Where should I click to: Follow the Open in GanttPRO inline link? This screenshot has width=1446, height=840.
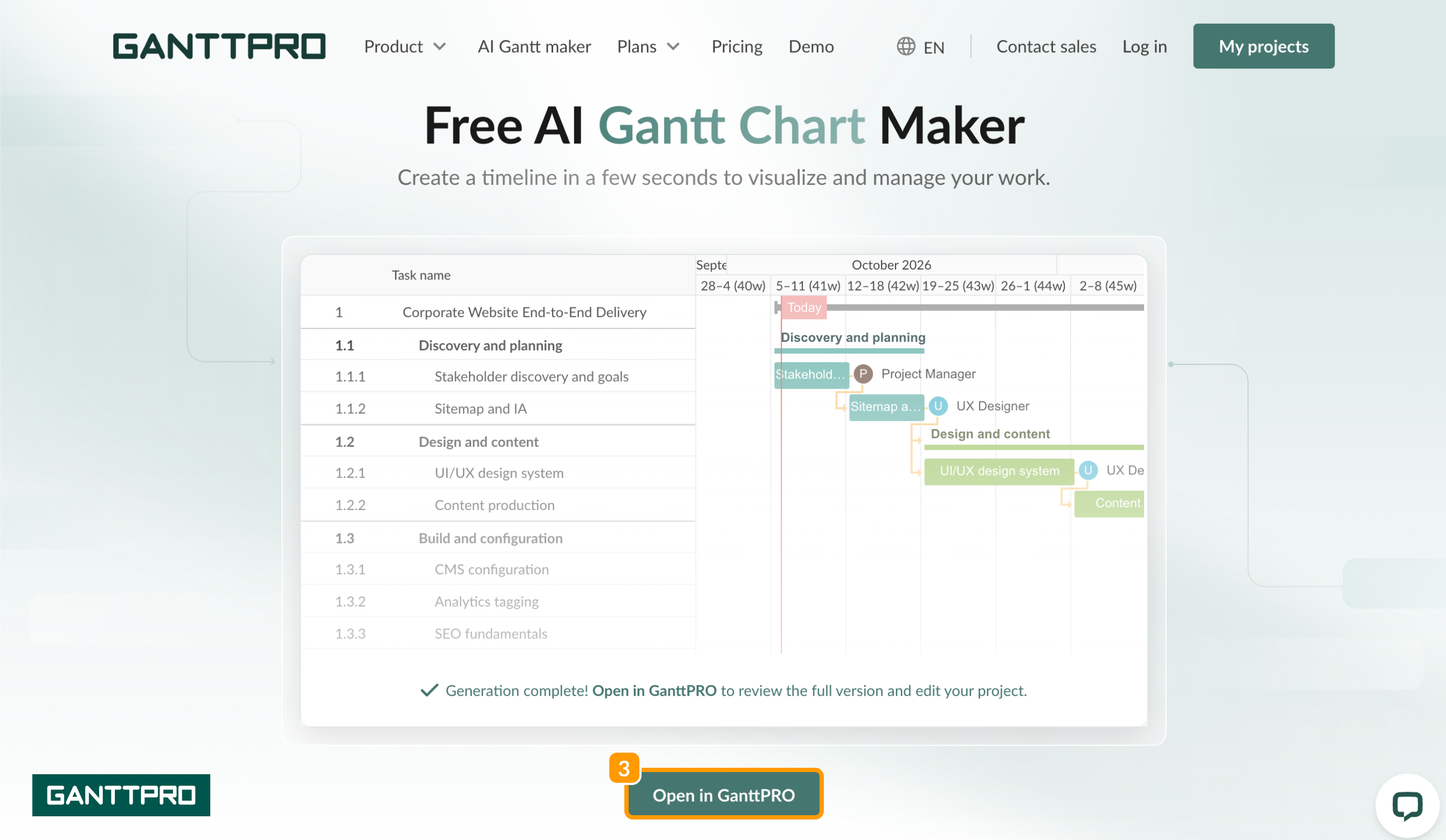point(654,690)
